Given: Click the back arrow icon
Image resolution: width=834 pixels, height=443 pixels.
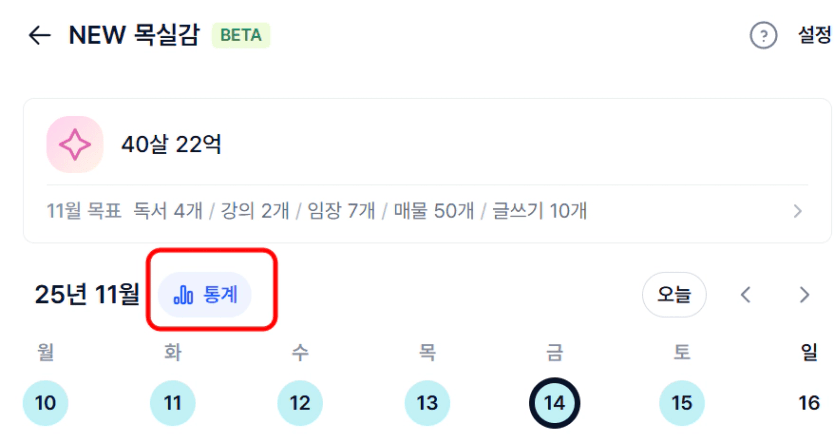Looking at the screenshot, I should click(39, 36).
